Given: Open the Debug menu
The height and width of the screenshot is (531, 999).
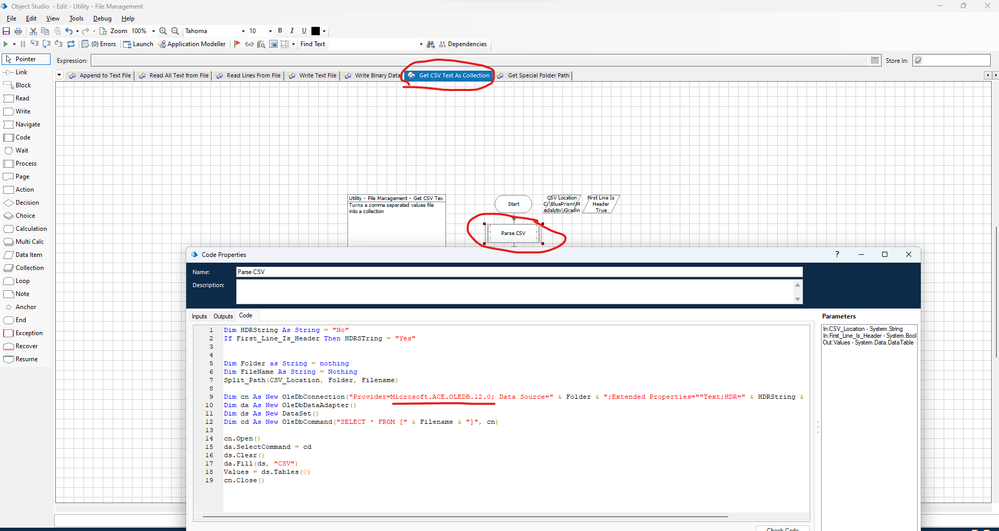Looking at the screenshot, I should pos(102,18).
